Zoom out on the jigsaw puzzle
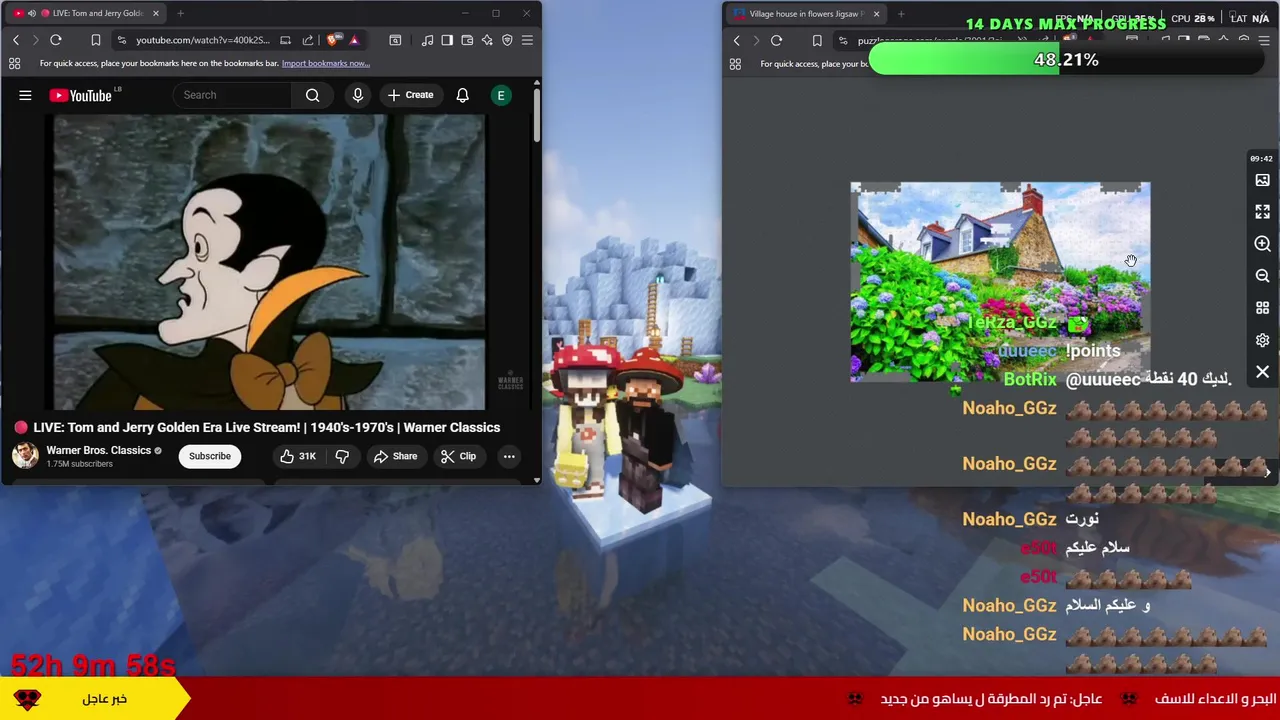 (1262, 276)
